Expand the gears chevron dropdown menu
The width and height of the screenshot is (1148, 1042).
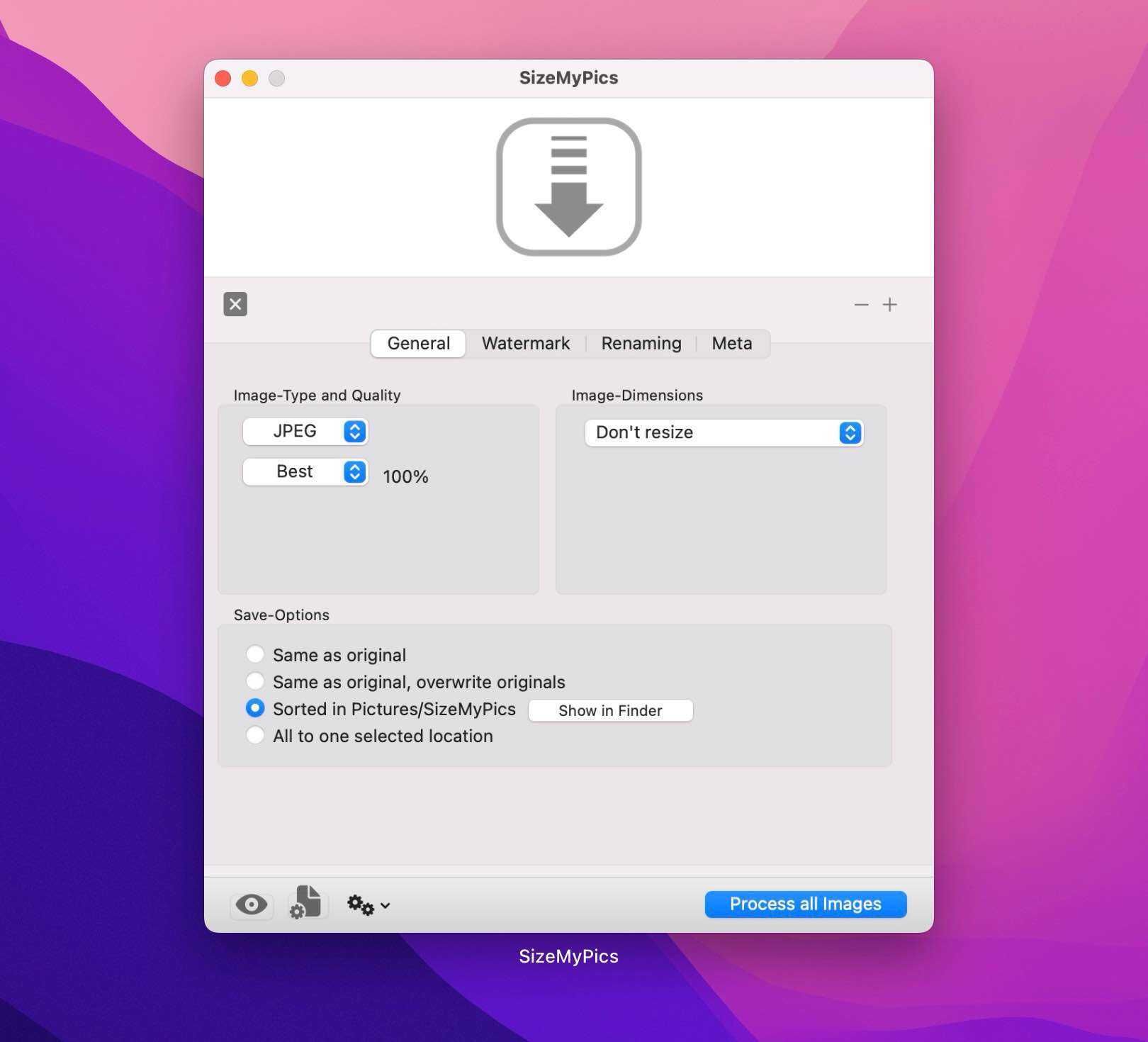pyautogui.click(x=385, y=905)
